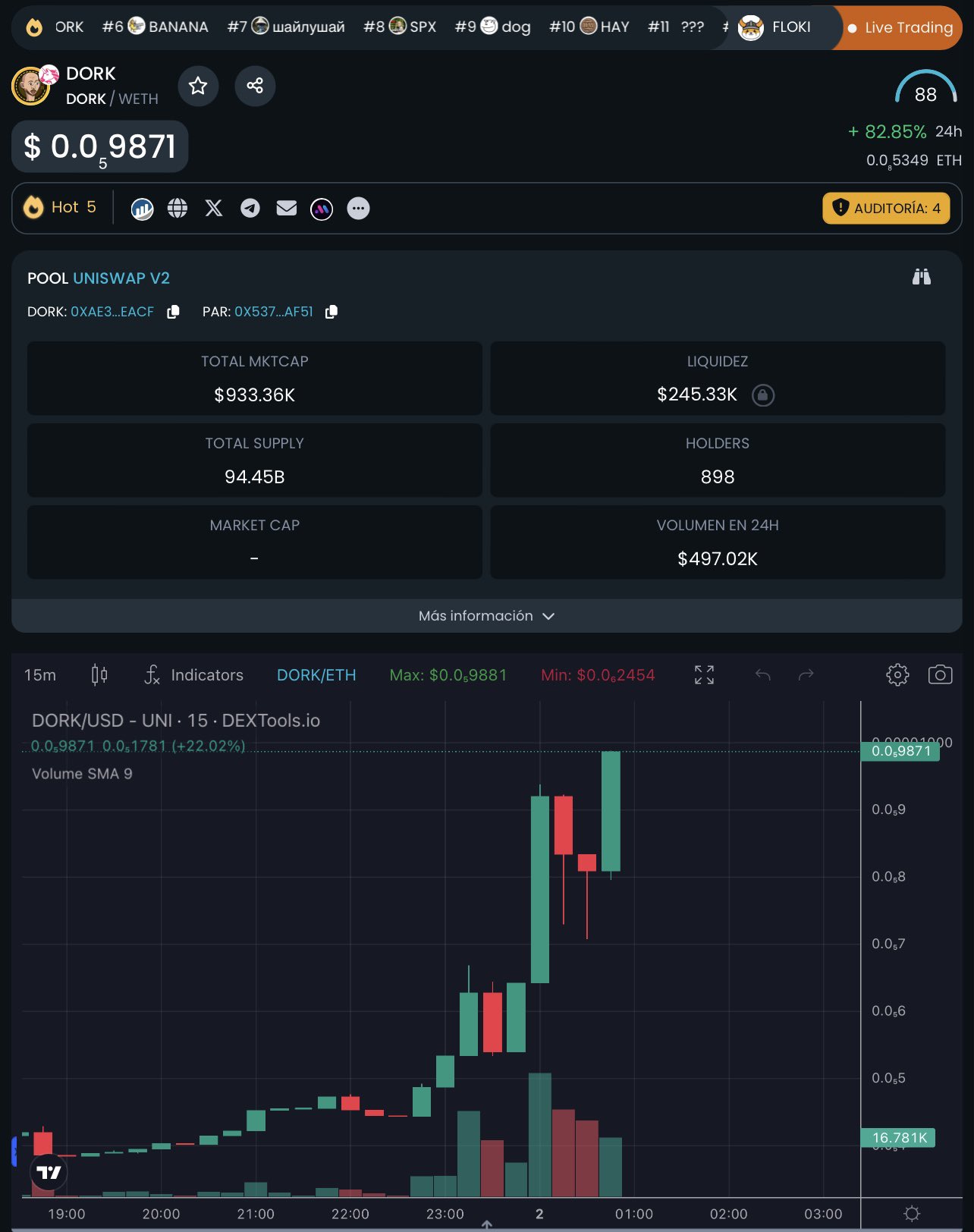Open Live Trading

click(x=900, y=27)
